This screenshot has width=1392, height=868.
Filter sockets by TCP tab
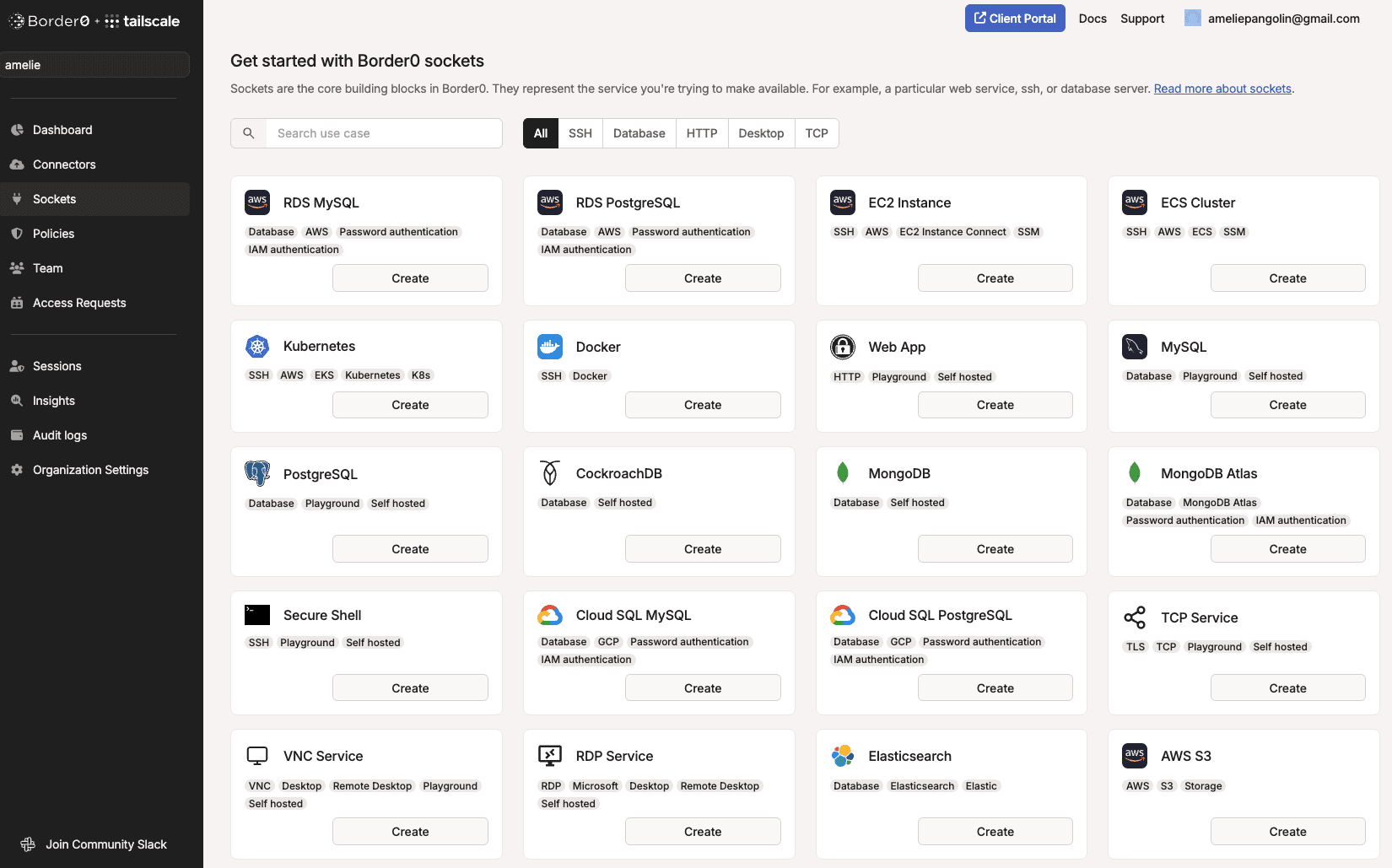(x=817, y=133)
